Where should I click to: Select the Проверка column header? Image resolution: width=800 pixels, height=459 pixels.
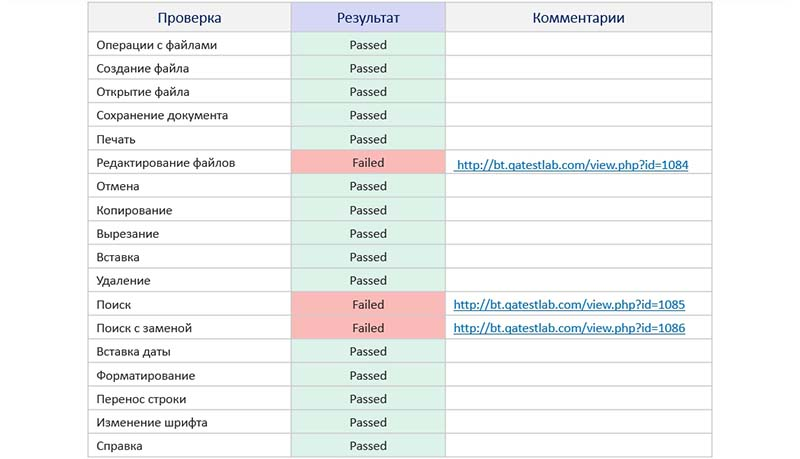click(189, 18)
